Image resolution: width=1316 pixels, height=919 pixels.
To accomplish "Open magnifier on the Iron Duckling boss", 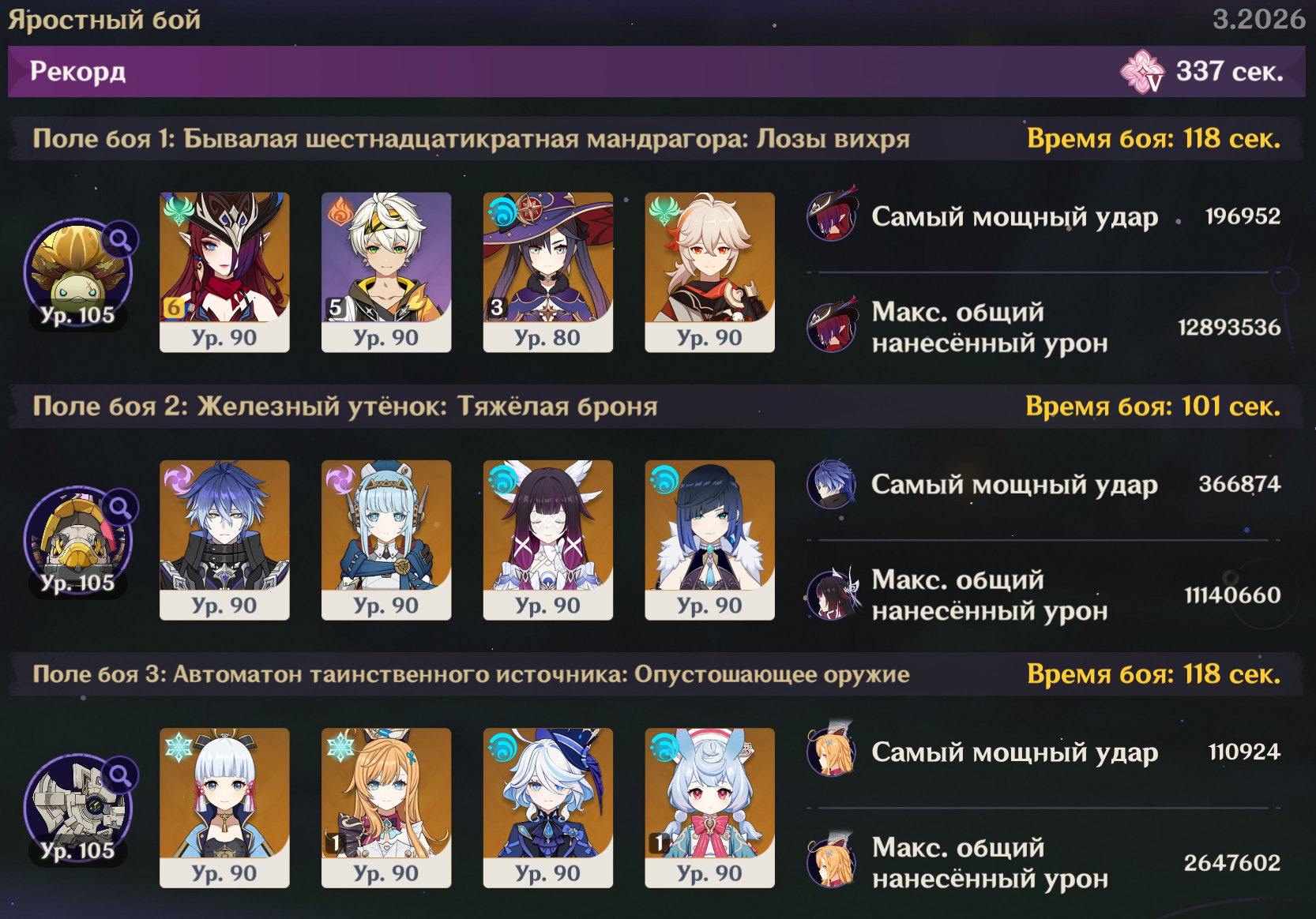I will [120, 507].
